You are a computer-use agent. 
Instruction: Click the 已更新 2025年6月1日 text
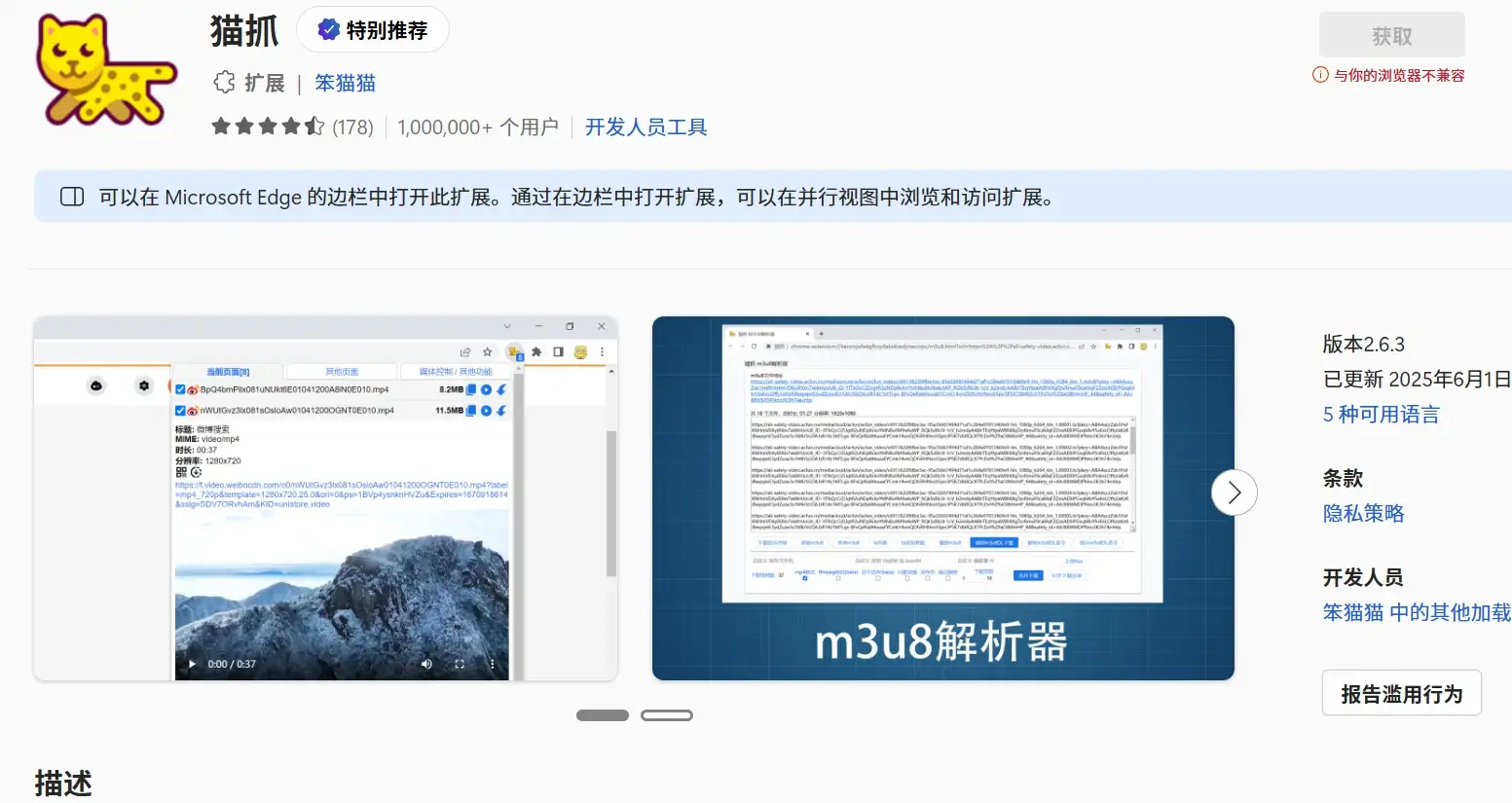pos(1417,380)
